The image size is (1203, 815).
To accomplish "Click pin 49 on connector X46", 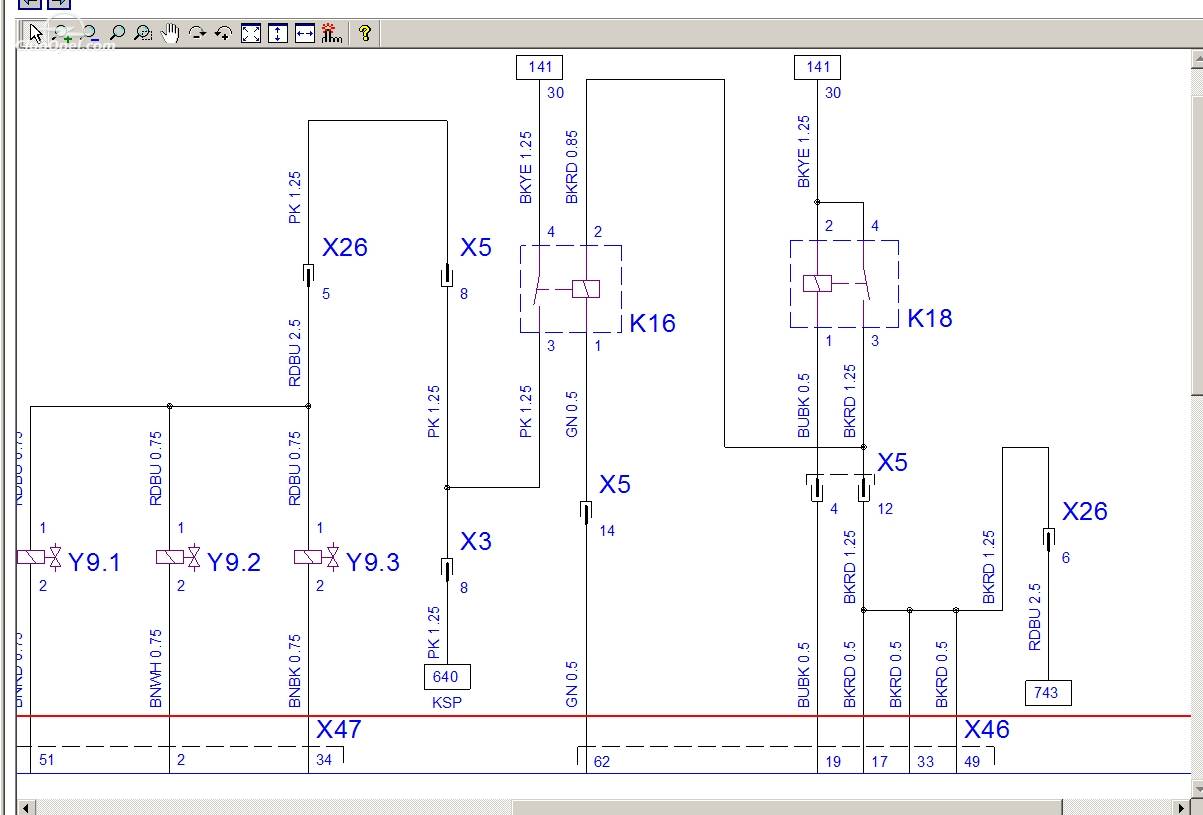I will click(972, 761).
